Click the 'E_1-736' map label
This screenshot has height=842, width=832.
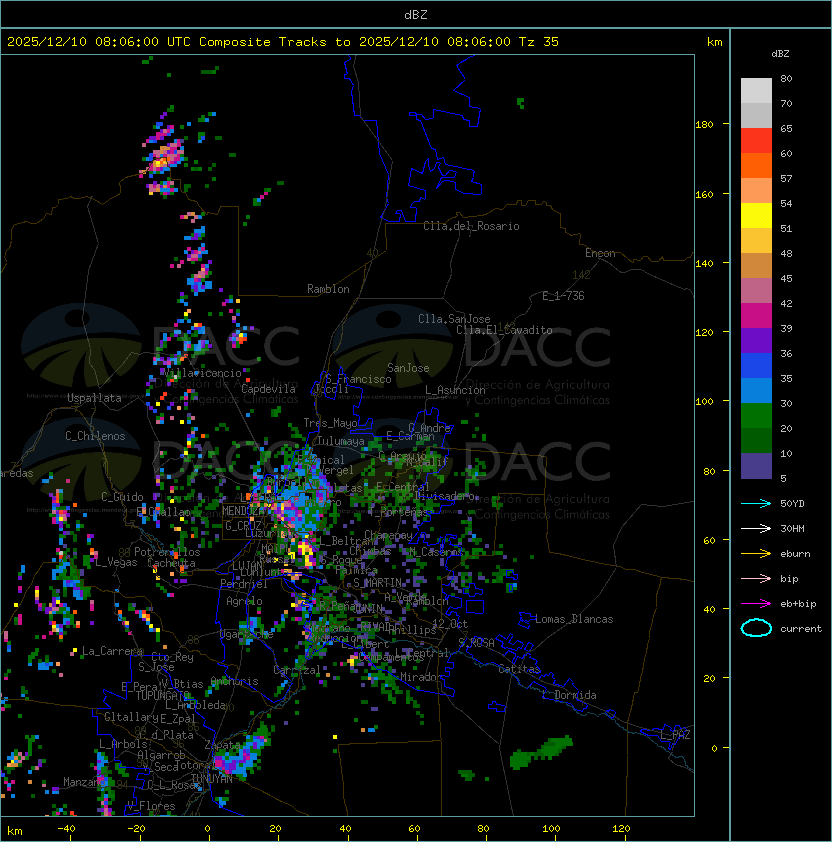pos(563,296)
